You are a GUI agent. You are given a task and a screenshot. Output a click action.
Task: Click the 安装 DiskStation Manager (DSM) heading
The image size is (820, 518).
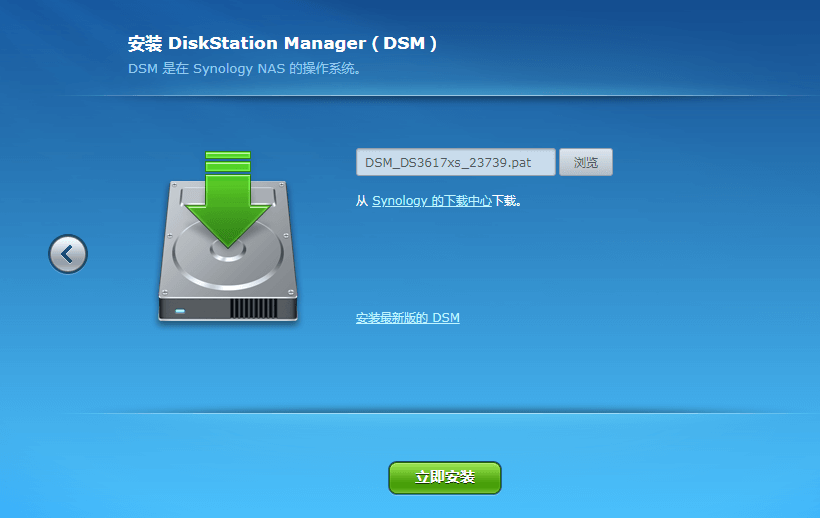283,44
